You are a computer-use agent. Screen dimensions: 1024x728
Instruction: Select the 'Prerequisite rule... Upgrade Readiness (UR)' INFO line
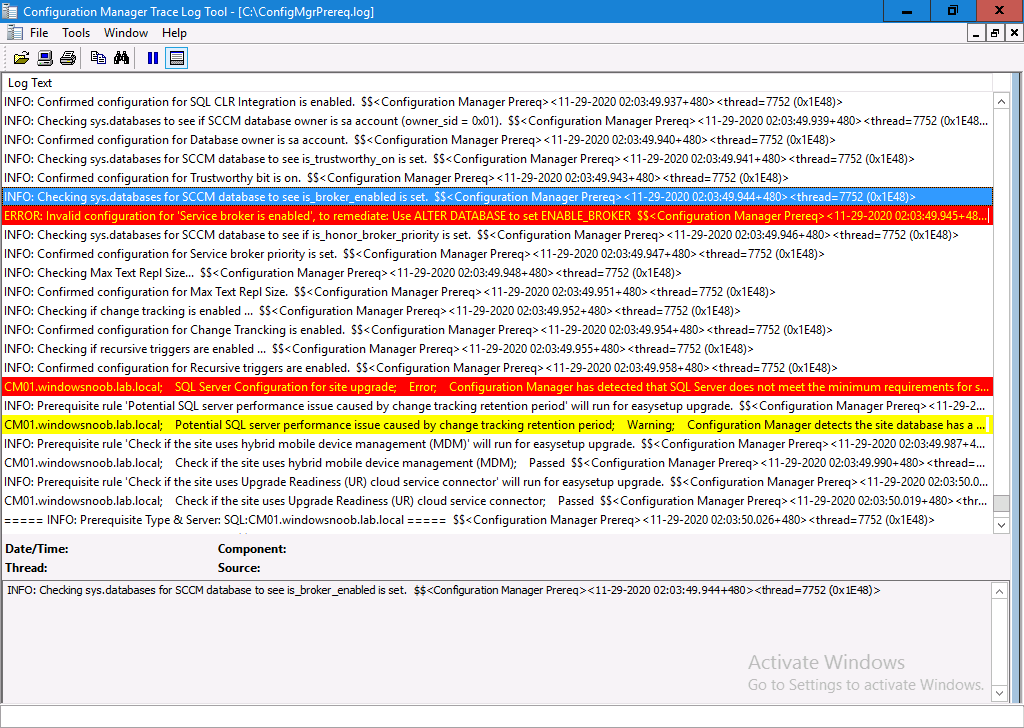(497, 482)
